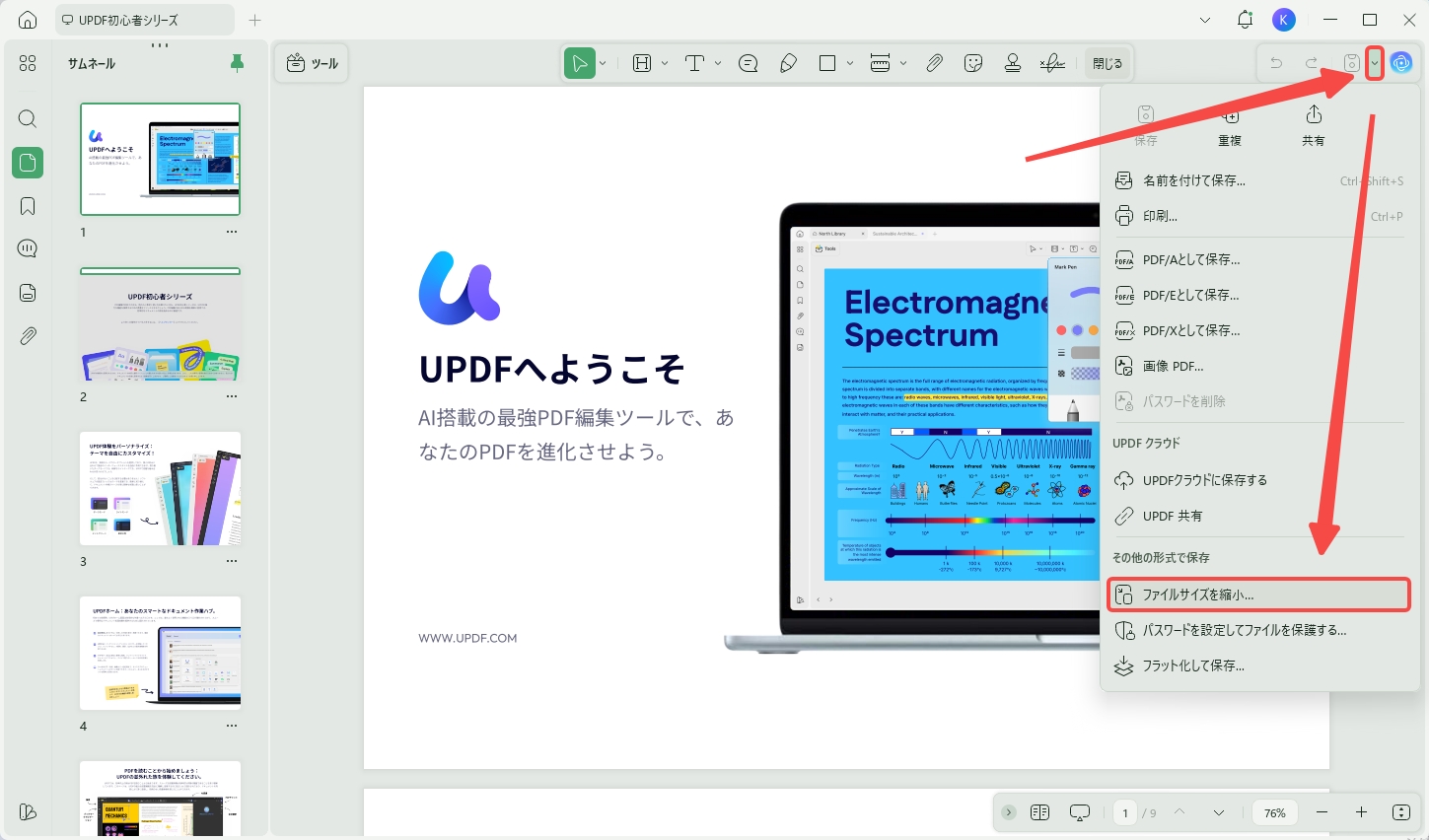This screenshot has width=1429, height=840.
Task: Expand the text tool dropdown arrow
Action: tap(718, 63)
